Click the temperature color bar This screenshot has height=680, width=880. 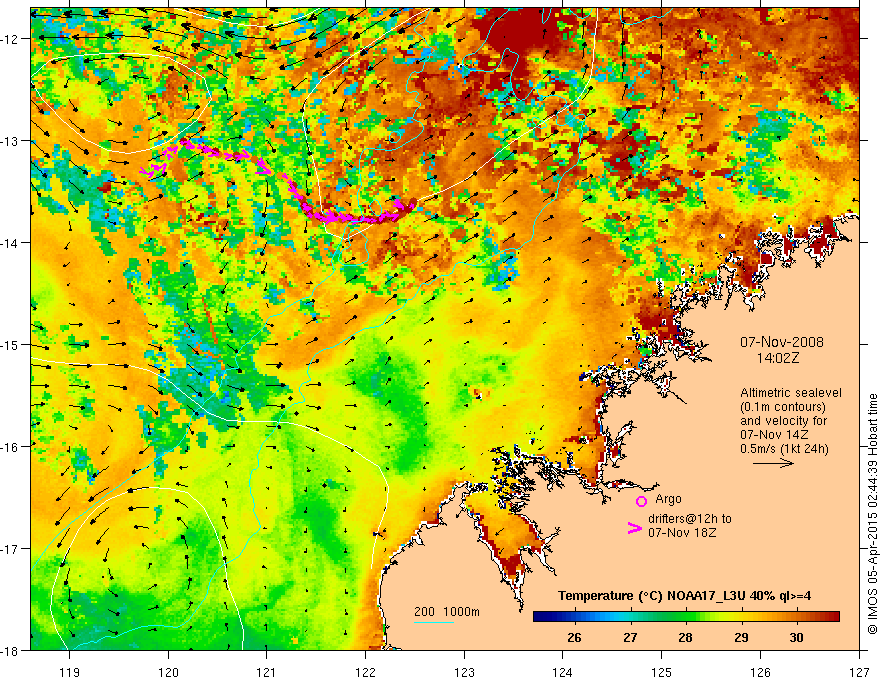coord(686,617)
